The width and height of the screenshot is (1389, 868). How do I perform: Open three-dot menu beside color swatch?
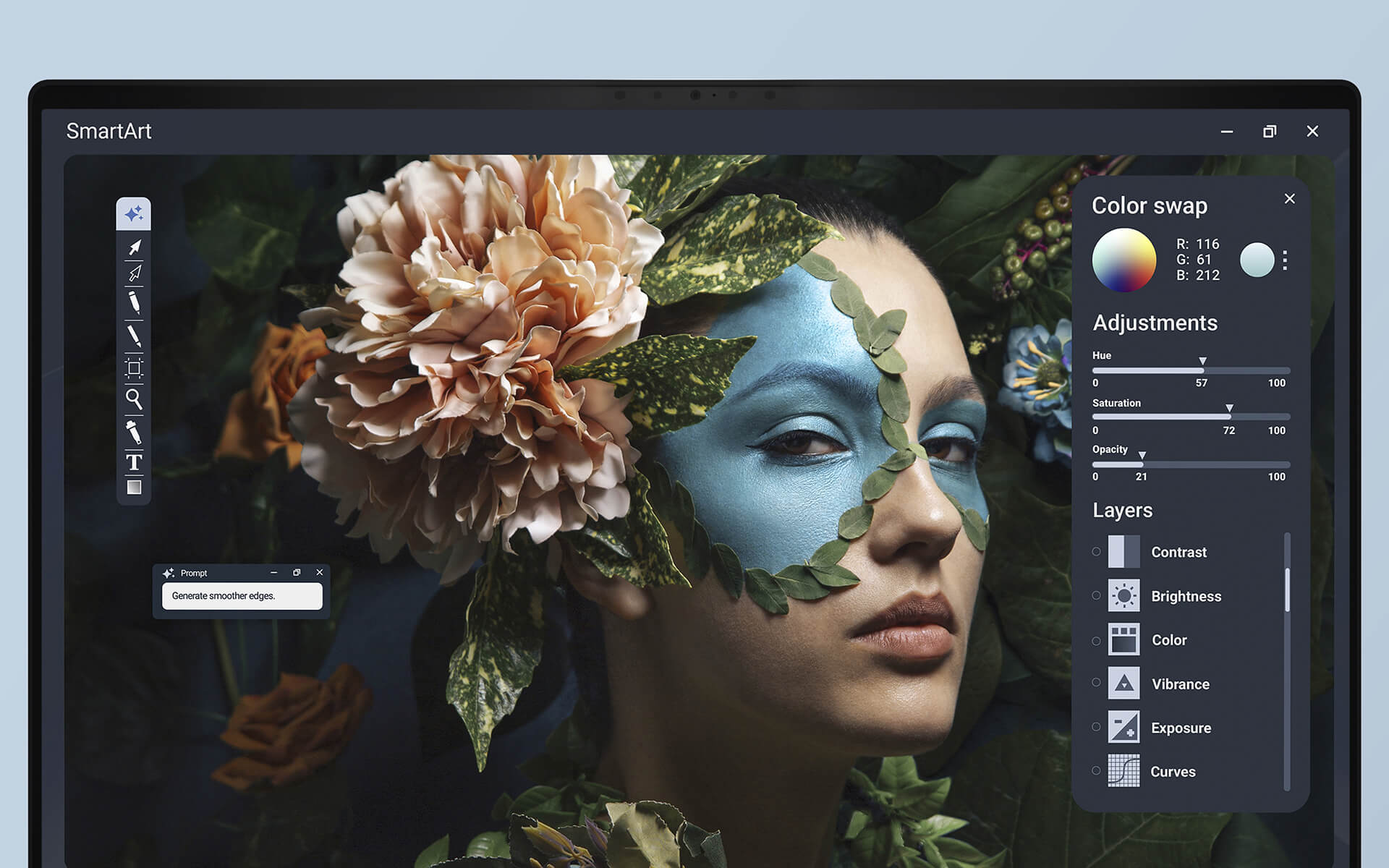(1285, 260)
